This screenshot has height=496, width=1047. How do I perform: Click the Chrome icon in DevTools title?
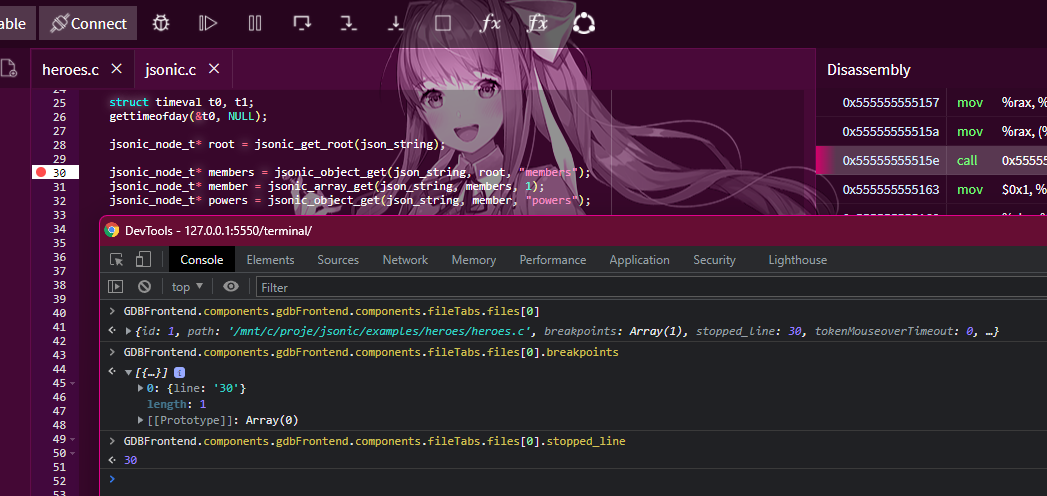112,230
